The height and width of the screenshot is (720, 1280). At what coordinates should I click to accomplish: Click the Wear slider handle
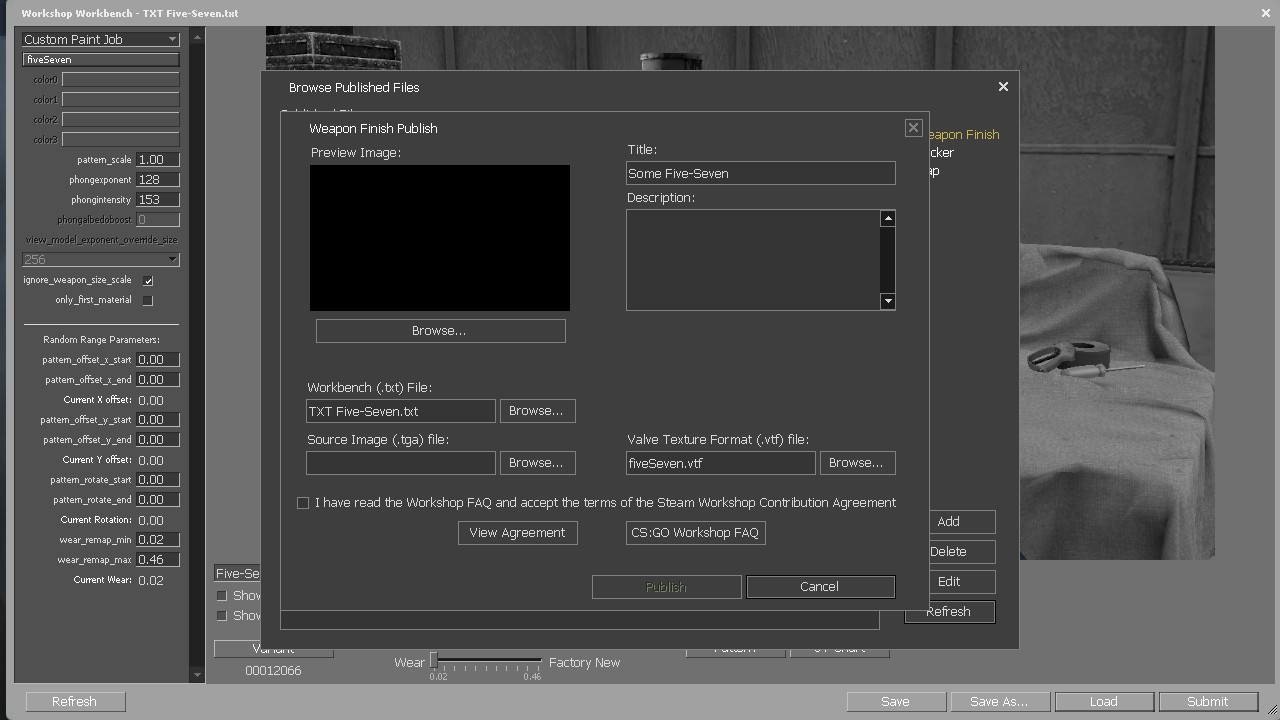pyautogui.click(x=433, y=661)
